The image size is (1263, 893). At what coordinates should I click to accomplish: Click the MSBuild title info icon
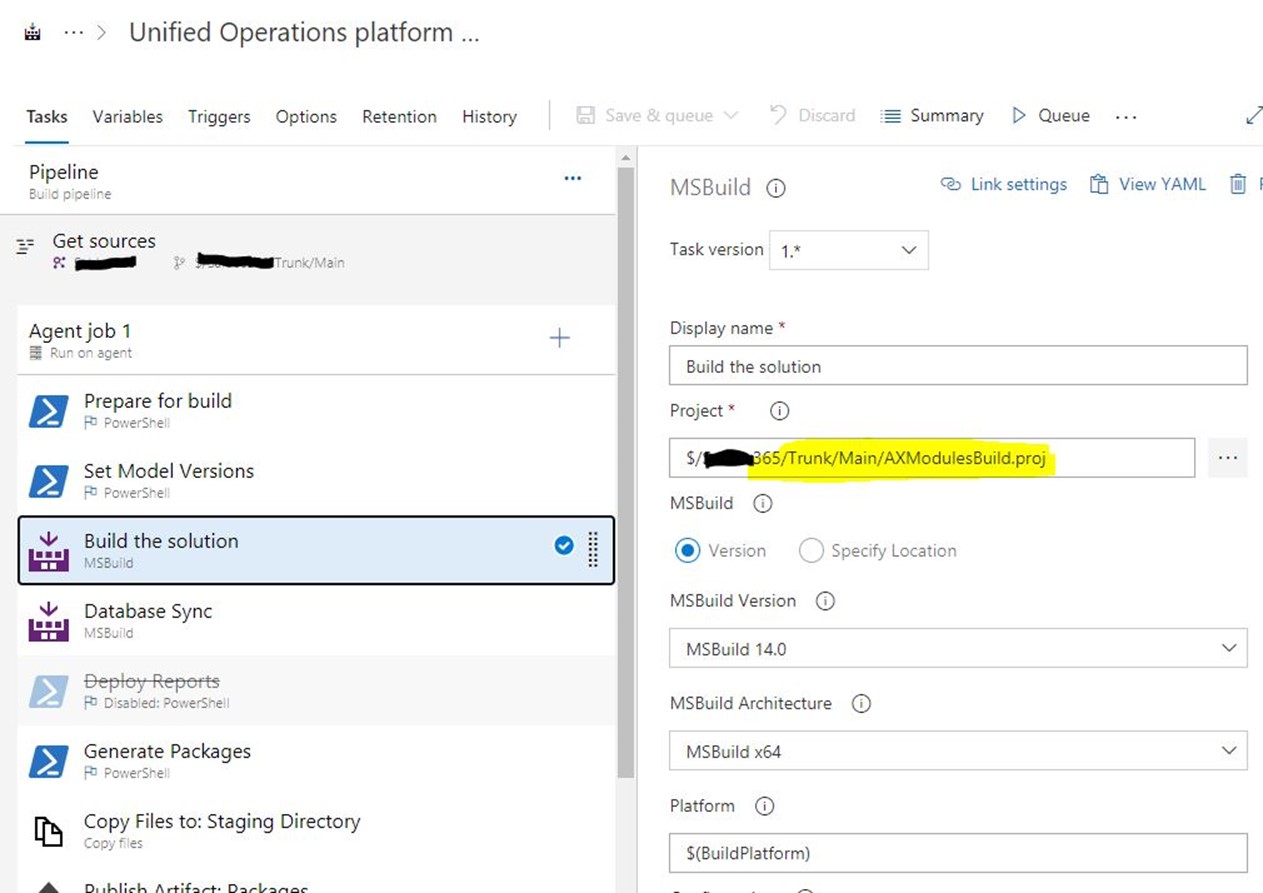pos(775,188)
